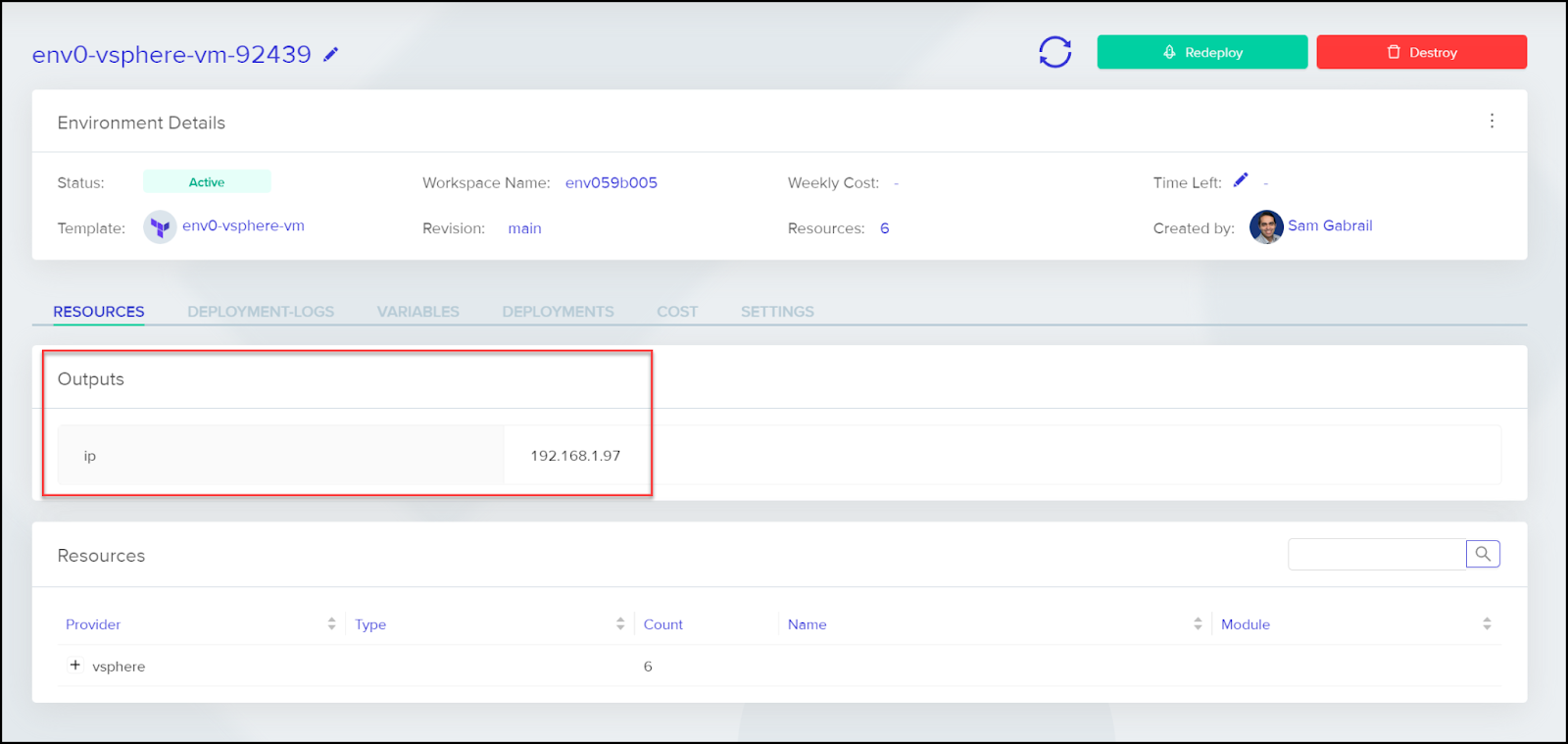1568x744 pixels.
Task: Click the Active status badge
Action: click(x=207, y=181)
